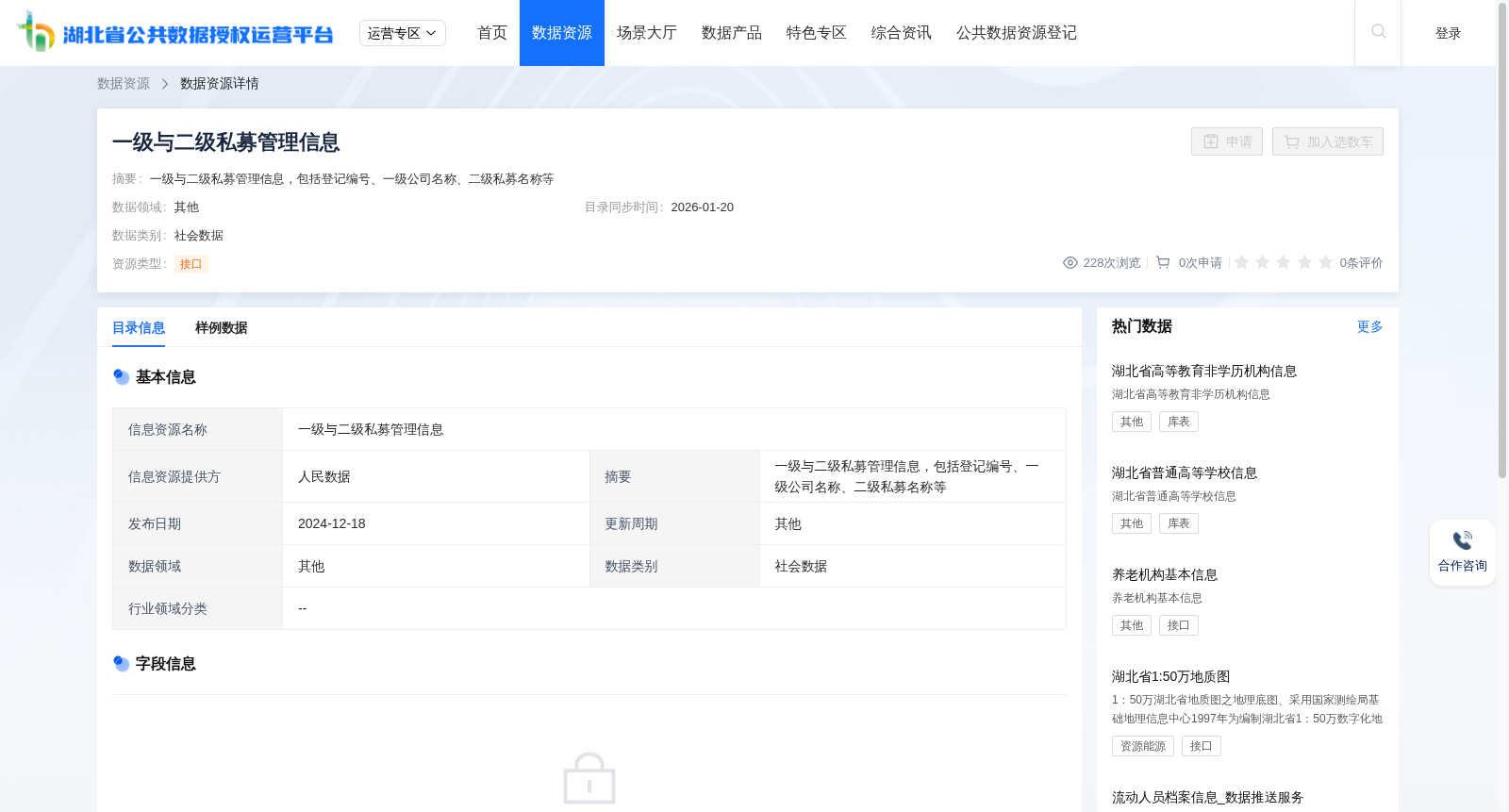Click the 一级与二级私募管理信息 page title
This screenshot has width=1509, height=812.
pos(226,142)
